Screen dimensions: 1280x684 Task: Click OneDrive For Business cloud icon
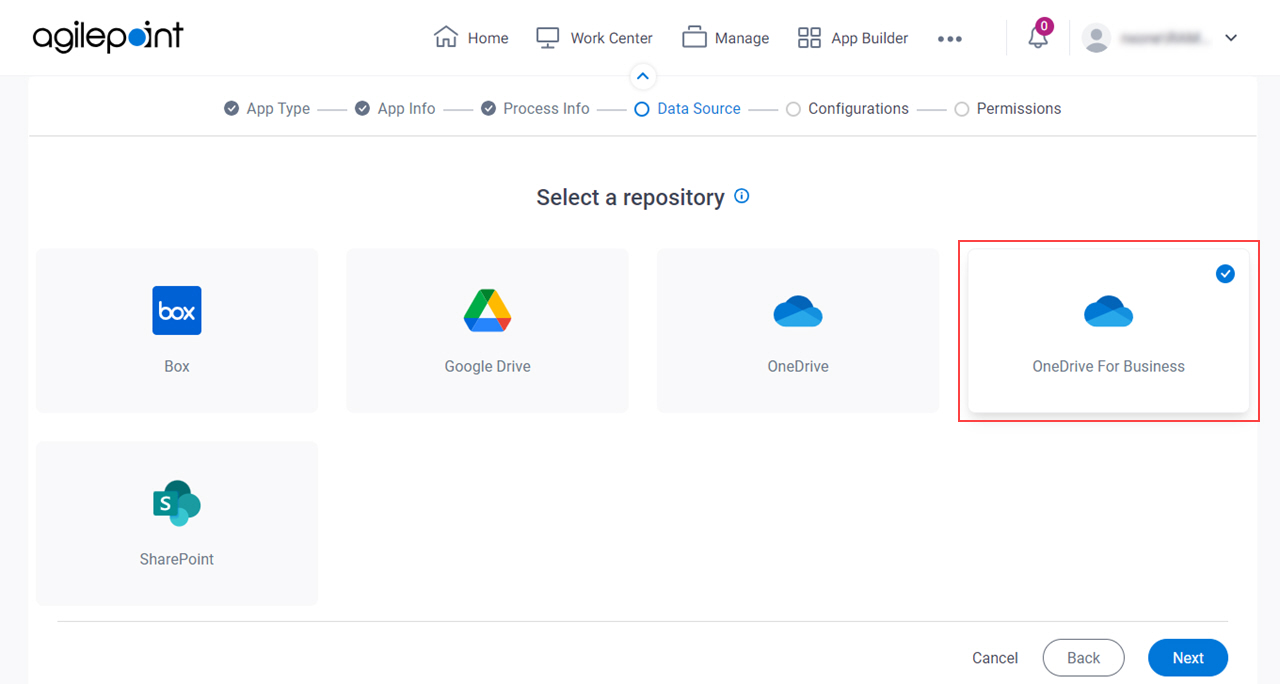1108,311
